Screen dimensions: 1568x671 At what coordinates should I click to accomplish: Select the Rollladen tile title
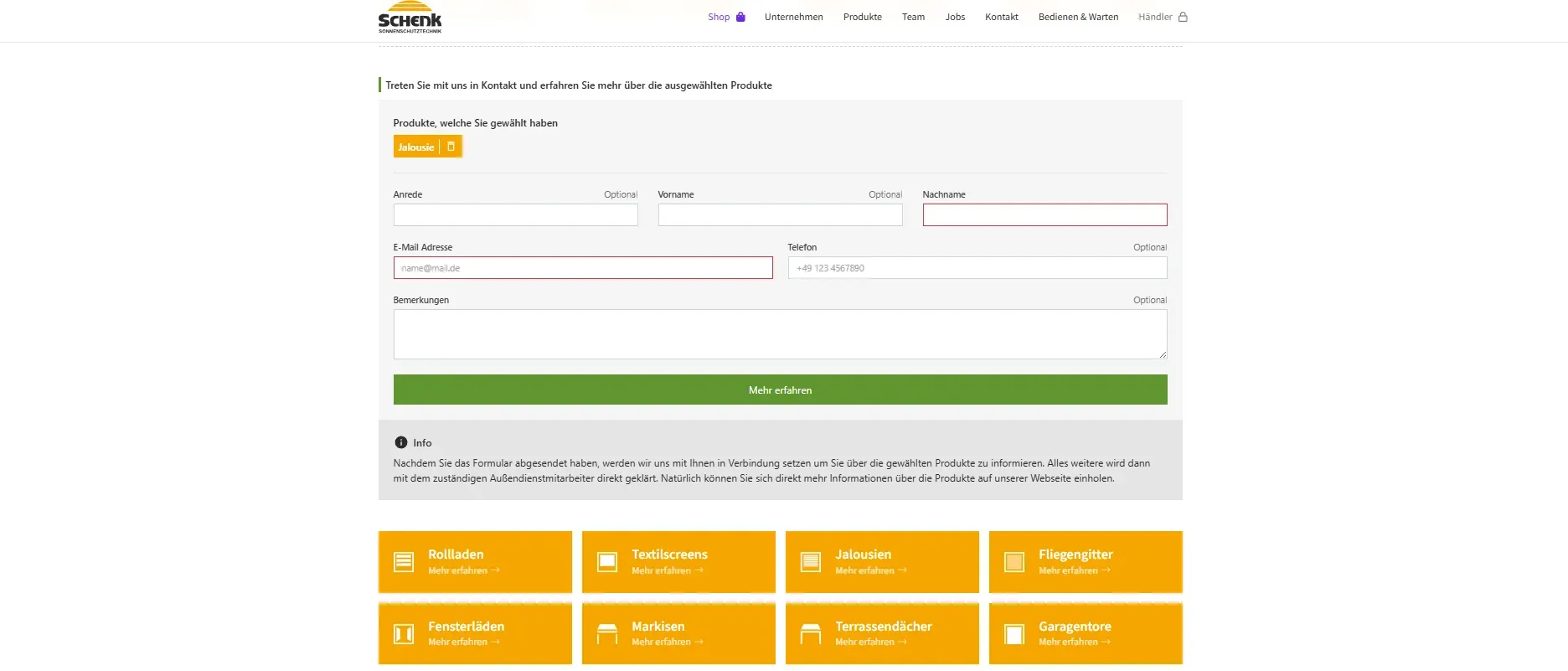[456, 554]
